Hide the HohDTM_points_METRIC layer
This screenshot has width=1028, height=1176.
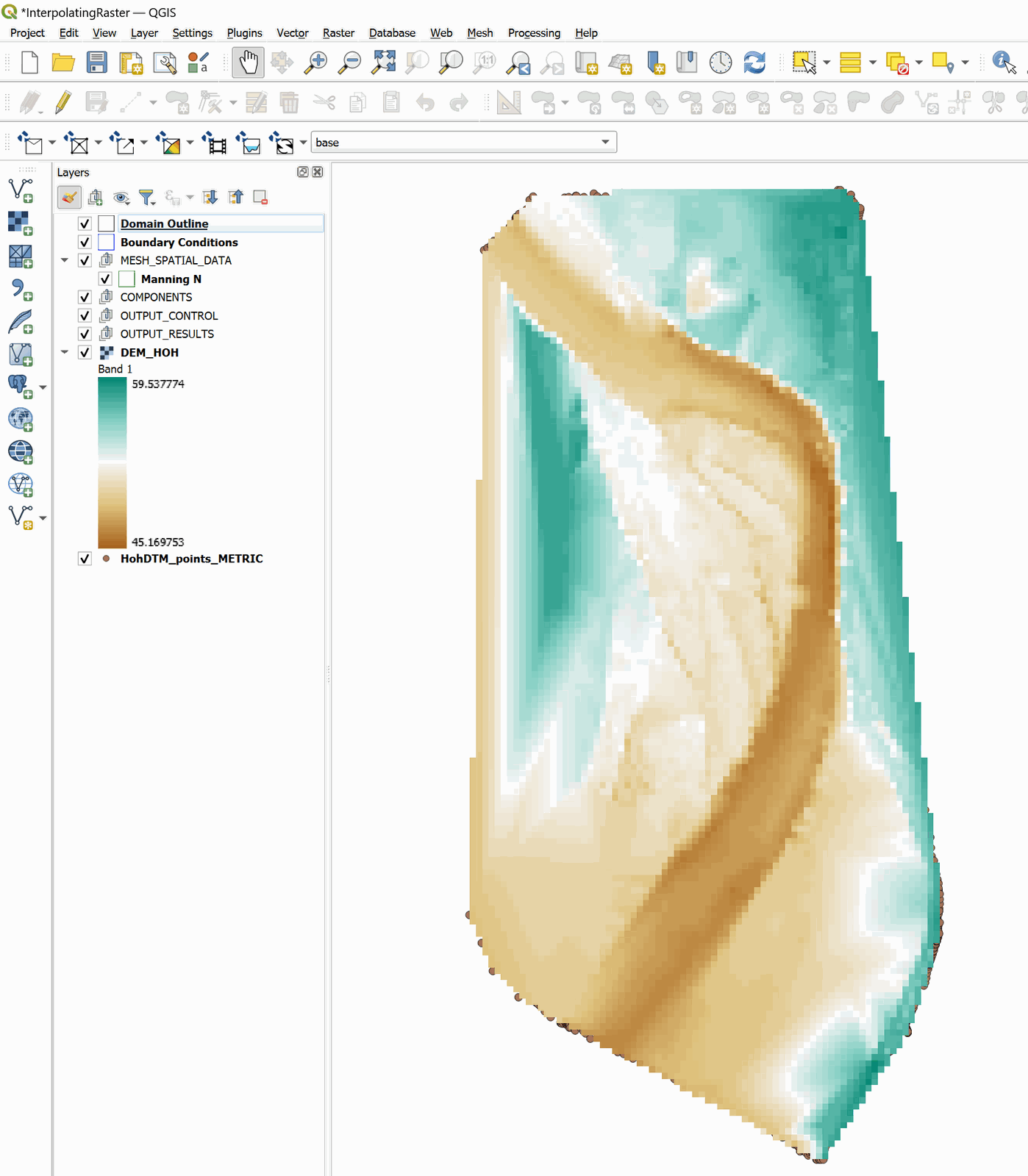(85, 559)
